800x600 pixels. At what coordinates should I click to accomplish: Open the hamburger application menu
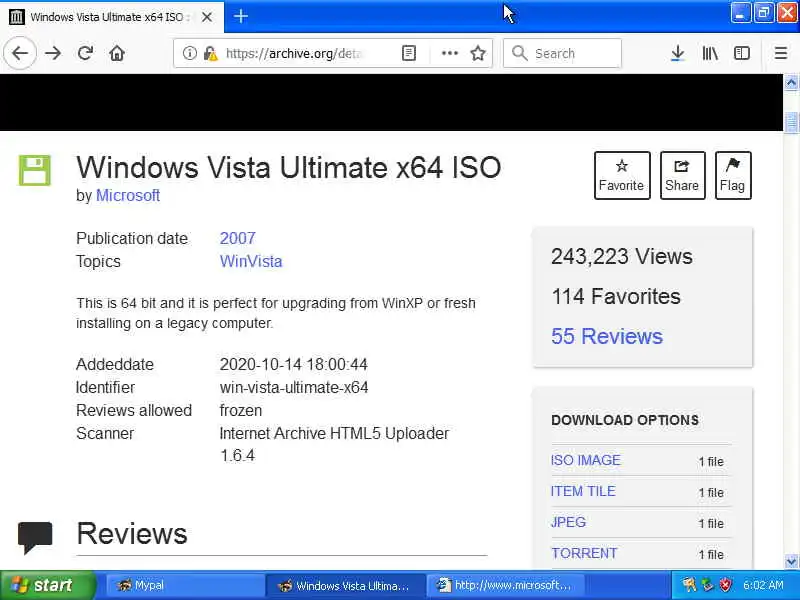tap(781, 53)
